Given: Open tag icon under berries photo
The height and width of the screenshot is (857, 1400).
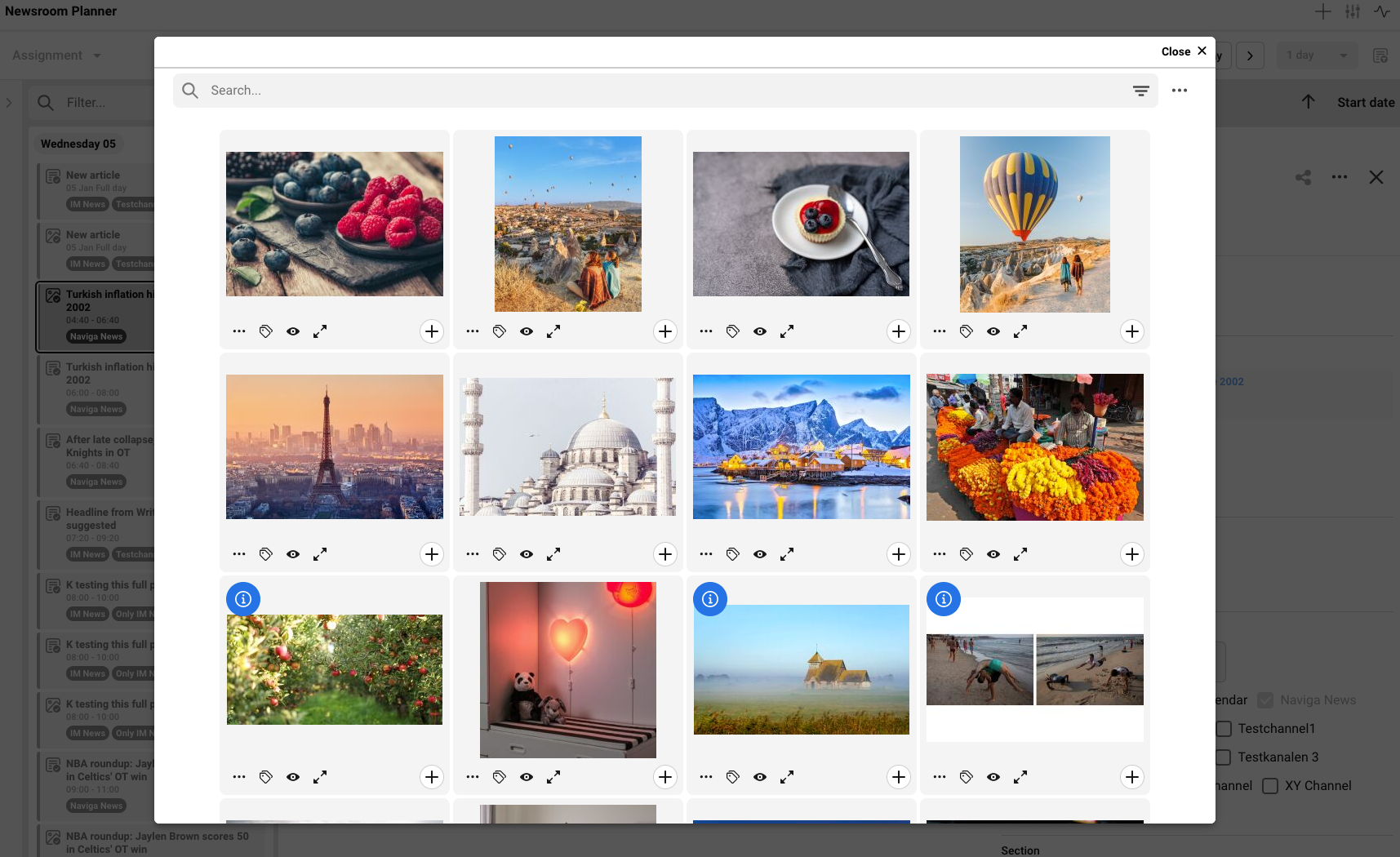Looking at the screenshot, I should [265, 331].
